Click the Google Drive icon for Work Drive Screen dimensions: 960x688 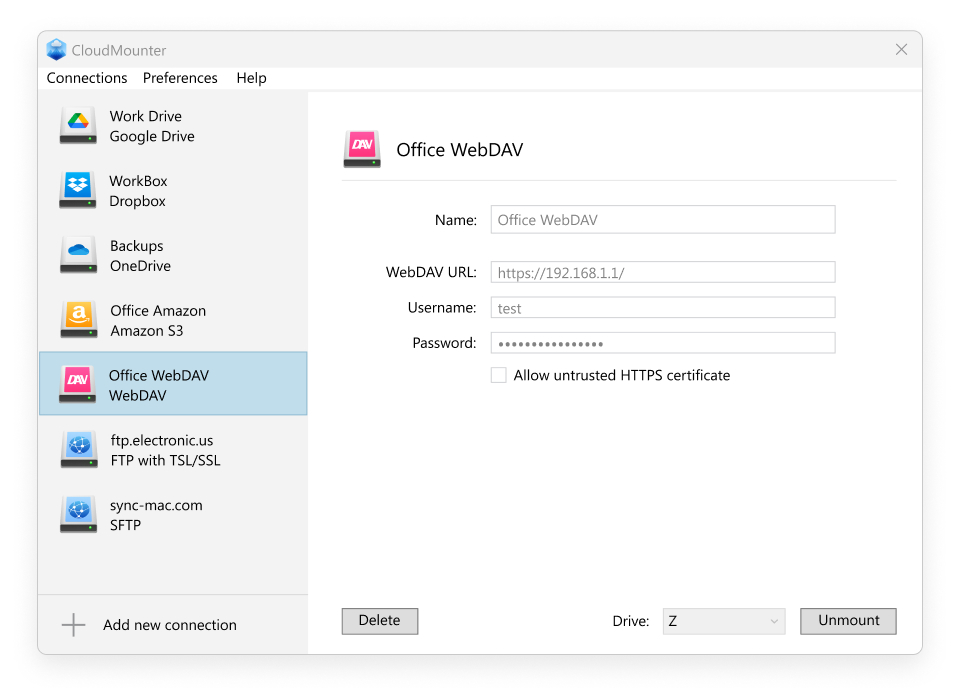78,126
